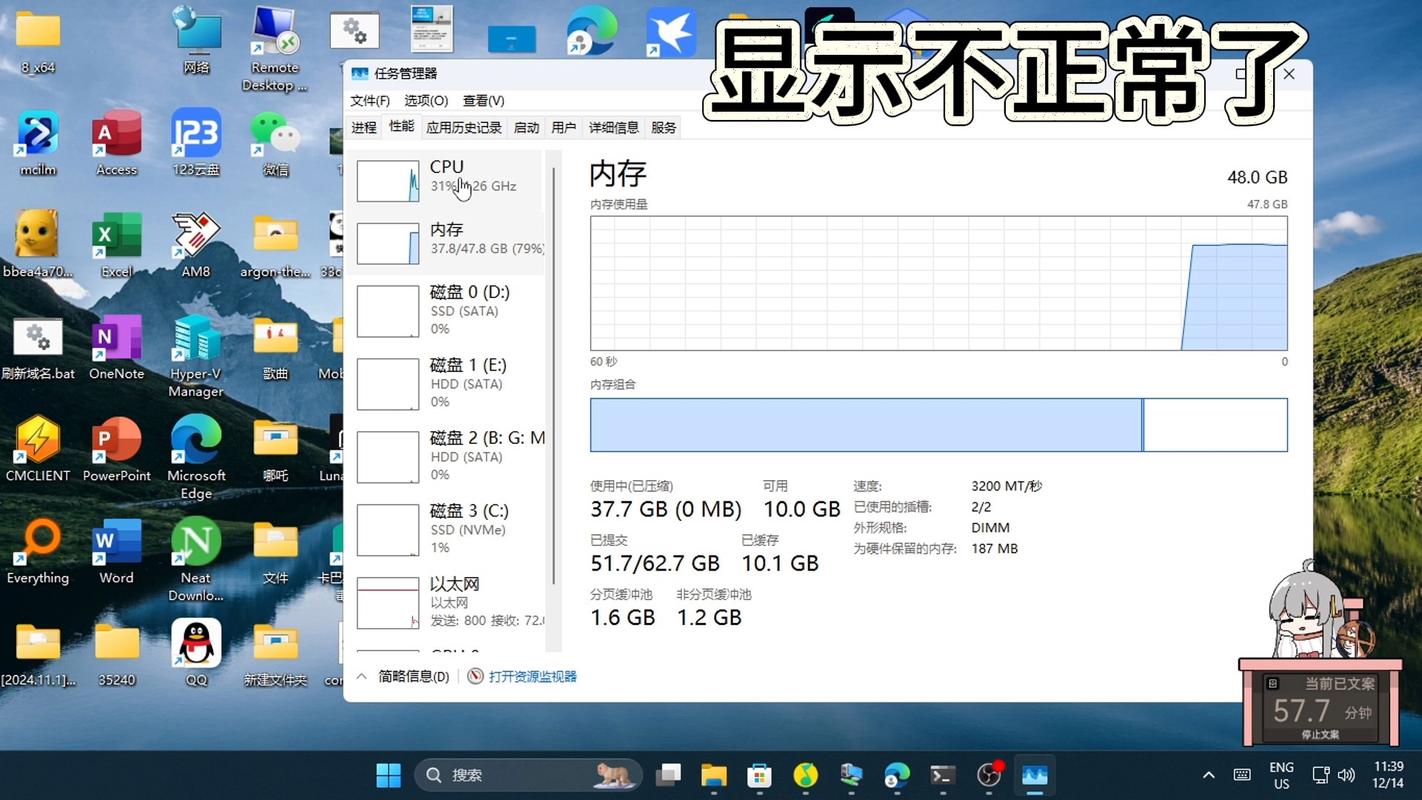The height and width of the screenshot is (800, 1422).
Task: Select the 内存 graph in the sidebar
Action: tap(447, 240)
